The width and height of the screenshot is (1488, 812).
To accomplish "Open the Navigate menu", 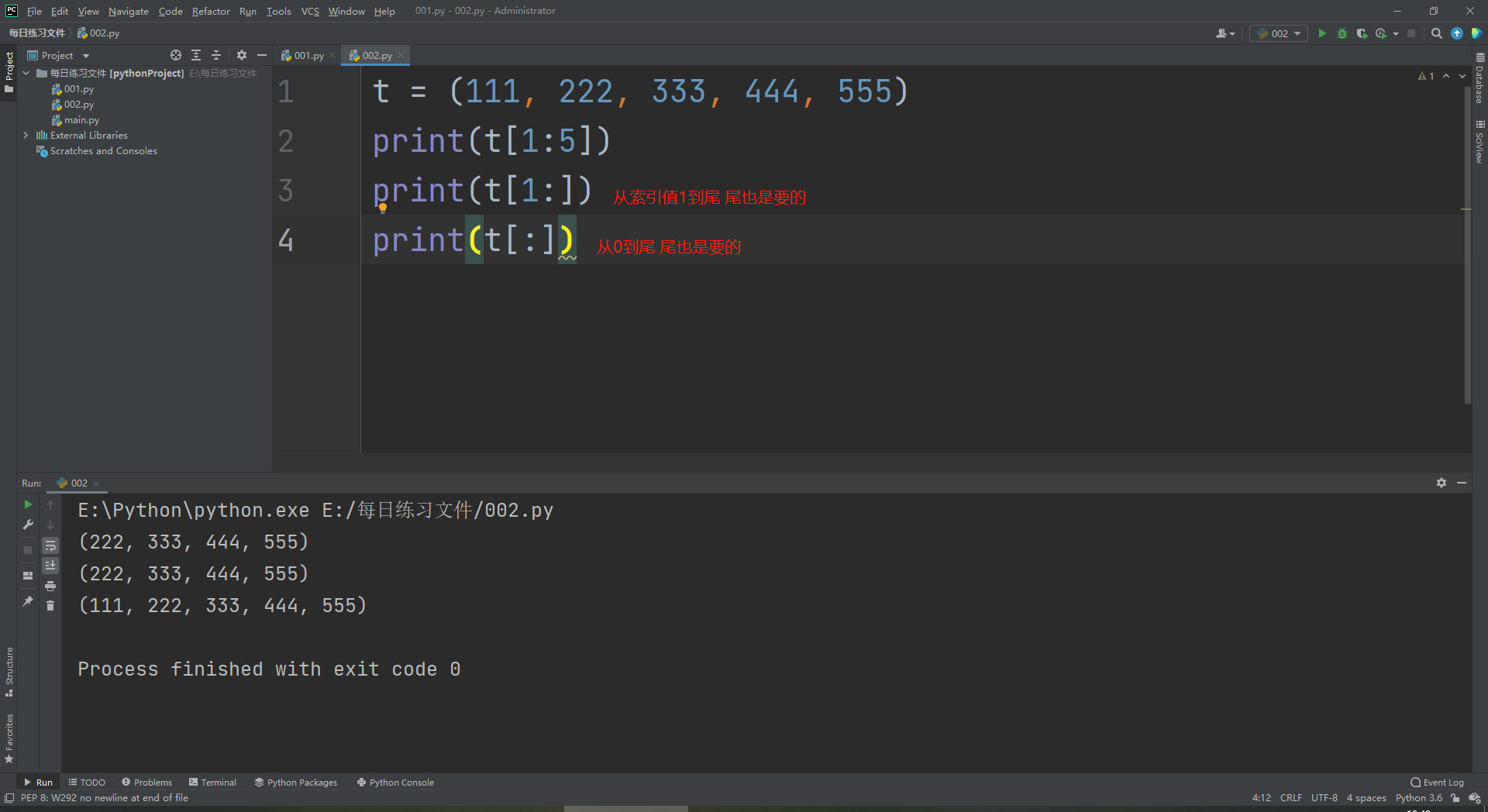I will click(x=129, y=11).
